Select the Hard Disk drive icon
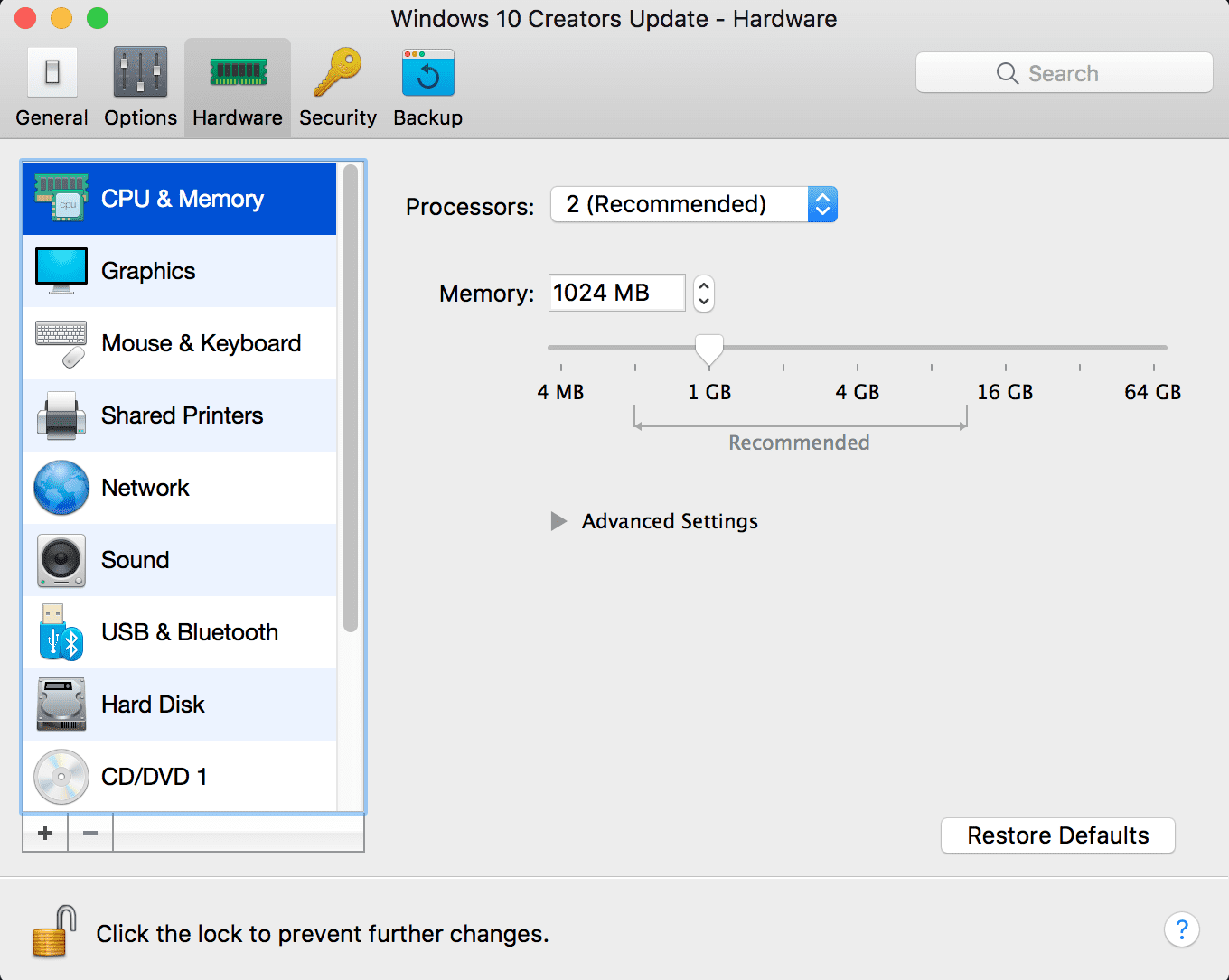Screen dimensions: 1229x980 tap(61, 705)
